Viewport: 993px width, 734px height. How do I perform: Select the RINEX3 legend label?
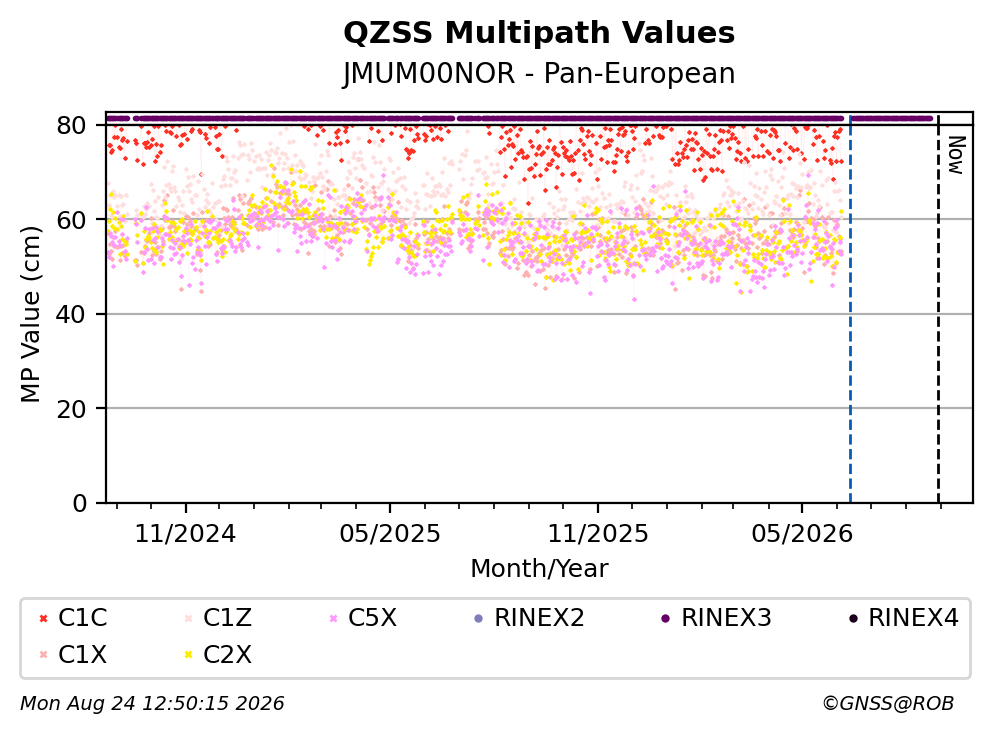[x=726, y=618]
